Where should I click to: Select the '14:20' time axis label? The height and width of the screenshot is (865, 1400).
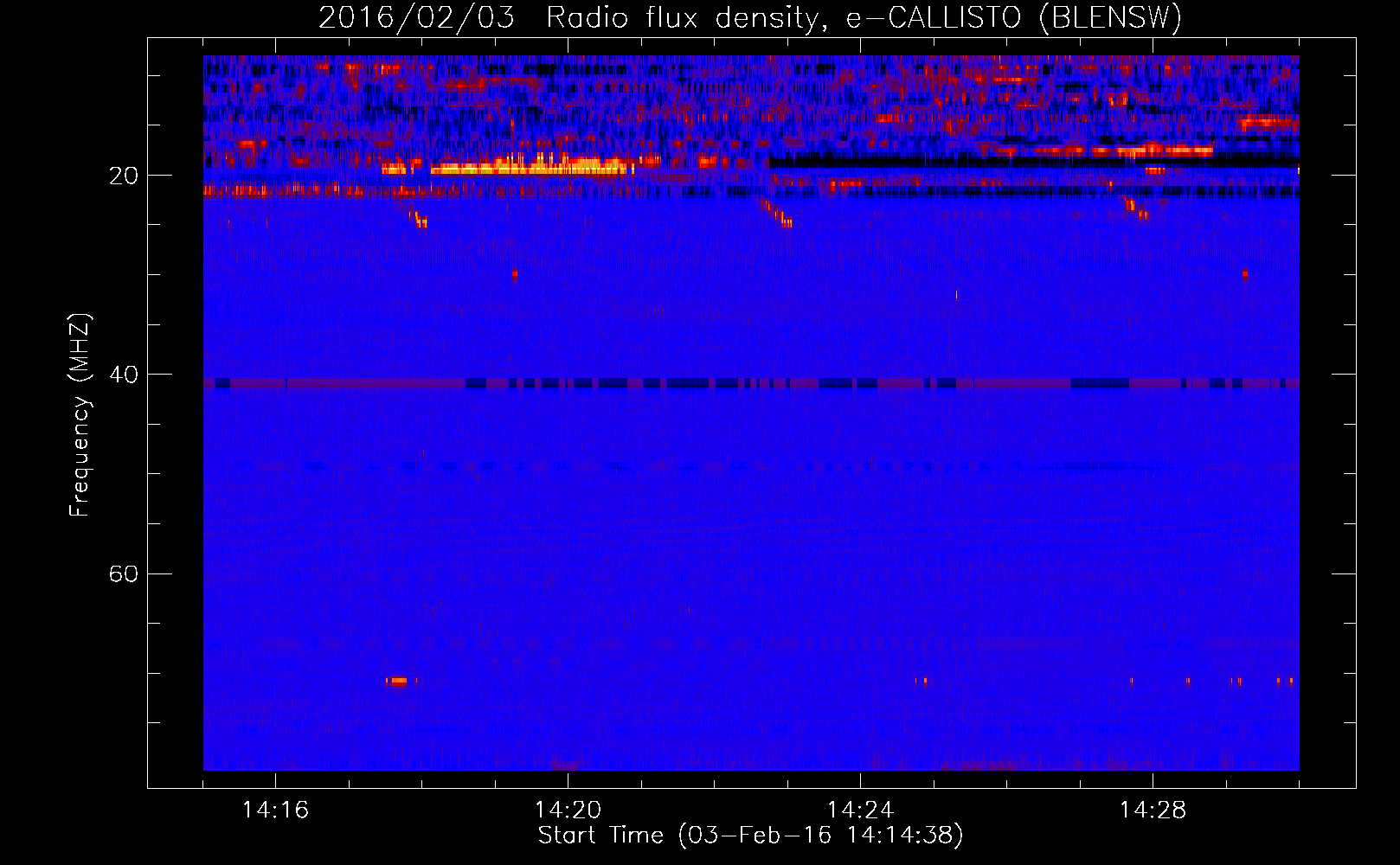568,810
